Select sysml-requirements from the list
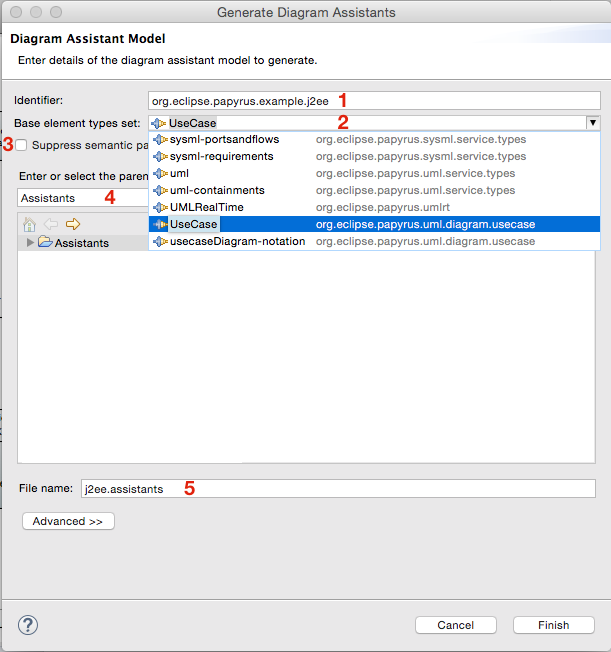 point(374,156)
